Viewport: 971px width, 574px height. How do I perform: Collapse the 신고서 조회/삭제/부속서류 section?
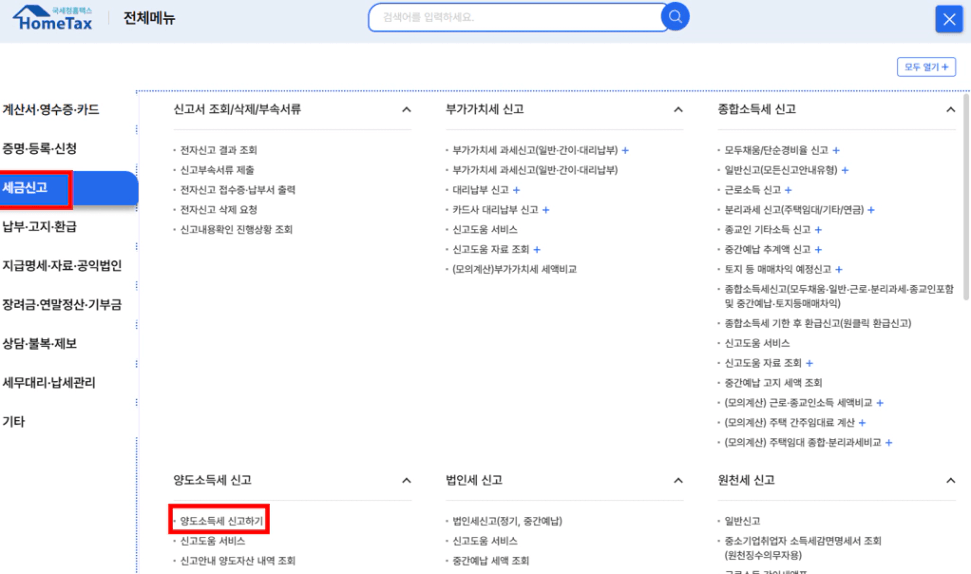coord(406,110)
